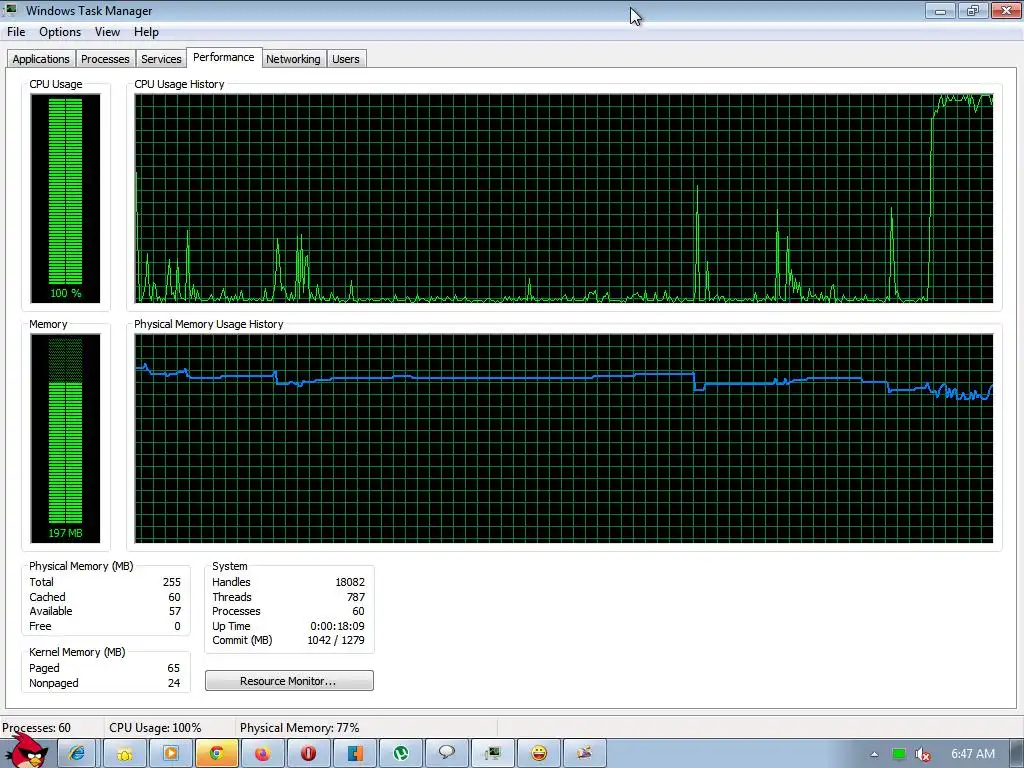Switch to the Applications tab
The width and height of the screenshot is (1024, 768).
(41, 59)
